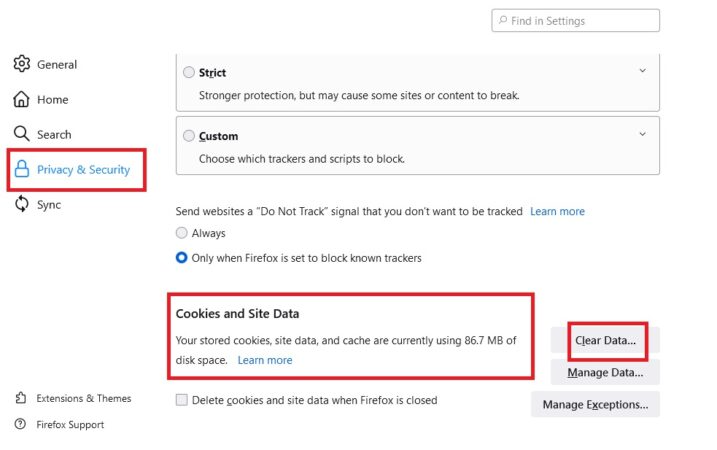Enable Delete cookies when Firefox is closed

[x=182, y=400]
